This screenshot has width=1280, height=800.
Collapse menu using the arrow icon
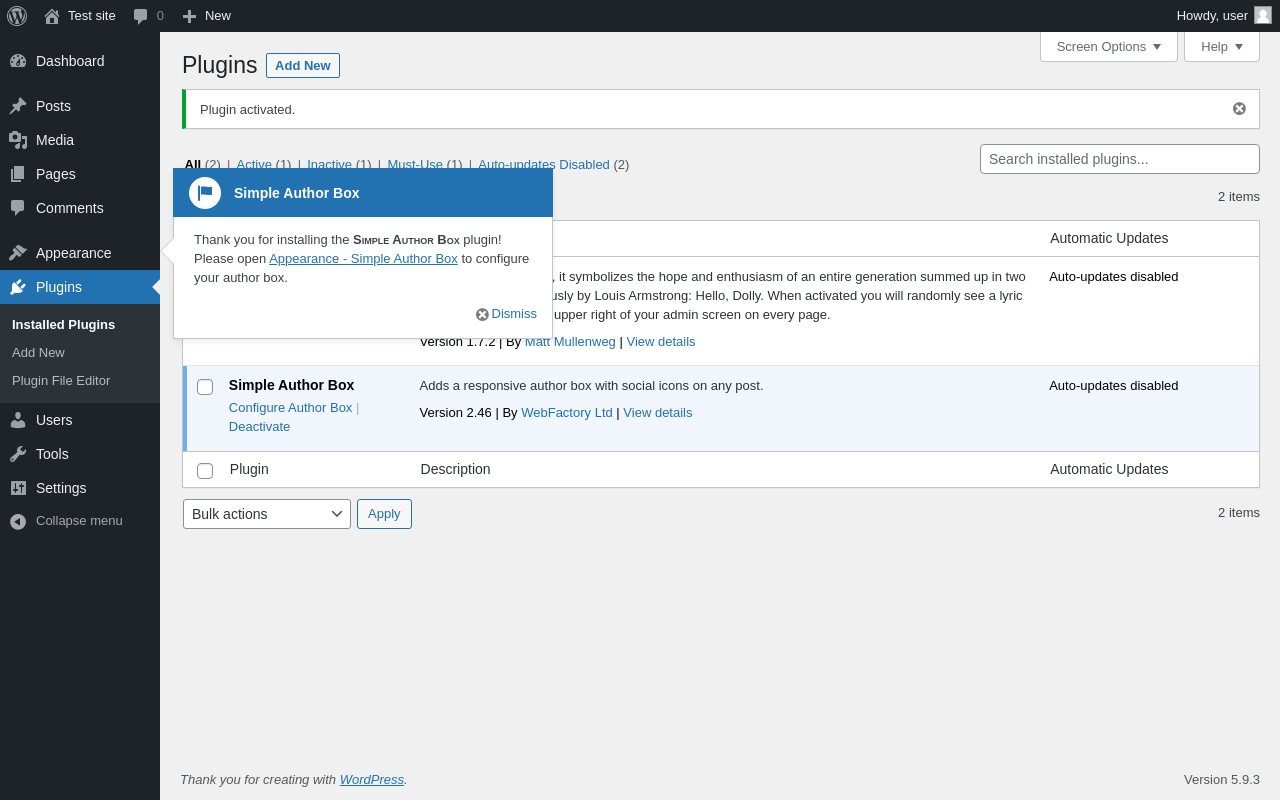pos(18,521)
